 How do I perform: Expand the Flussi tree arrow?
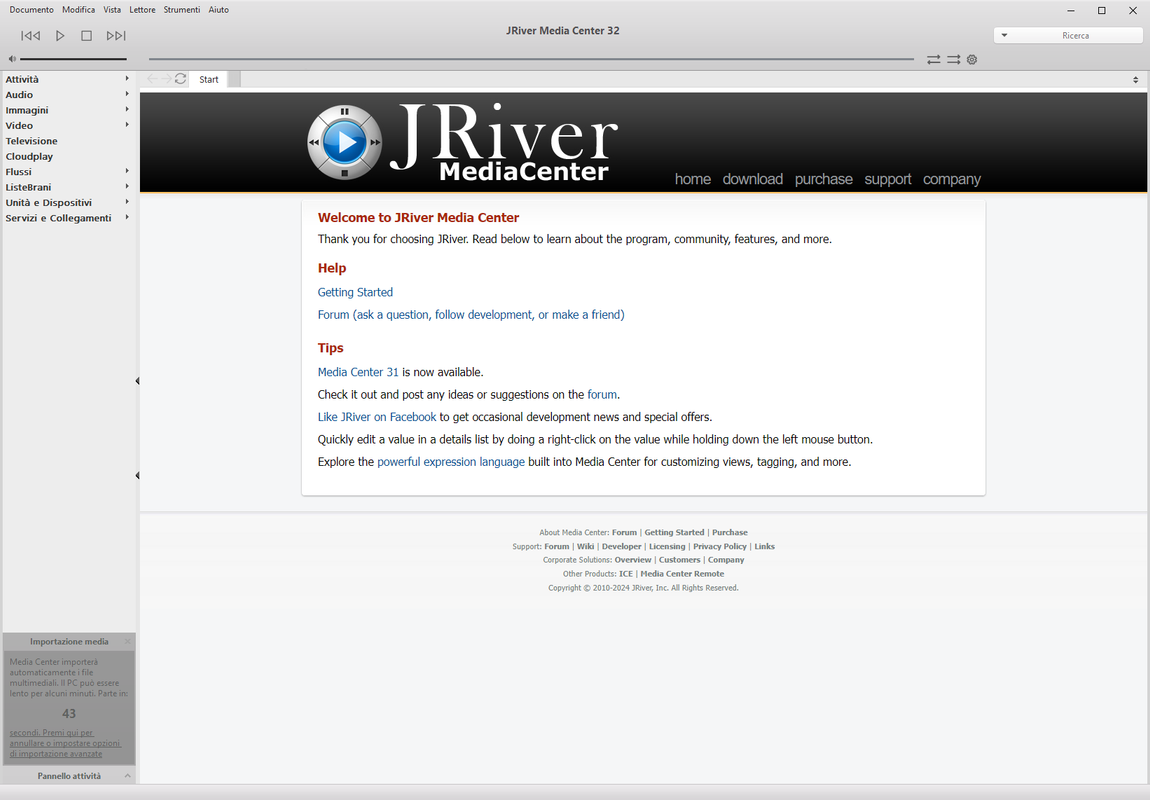click(x=127, y=171)
